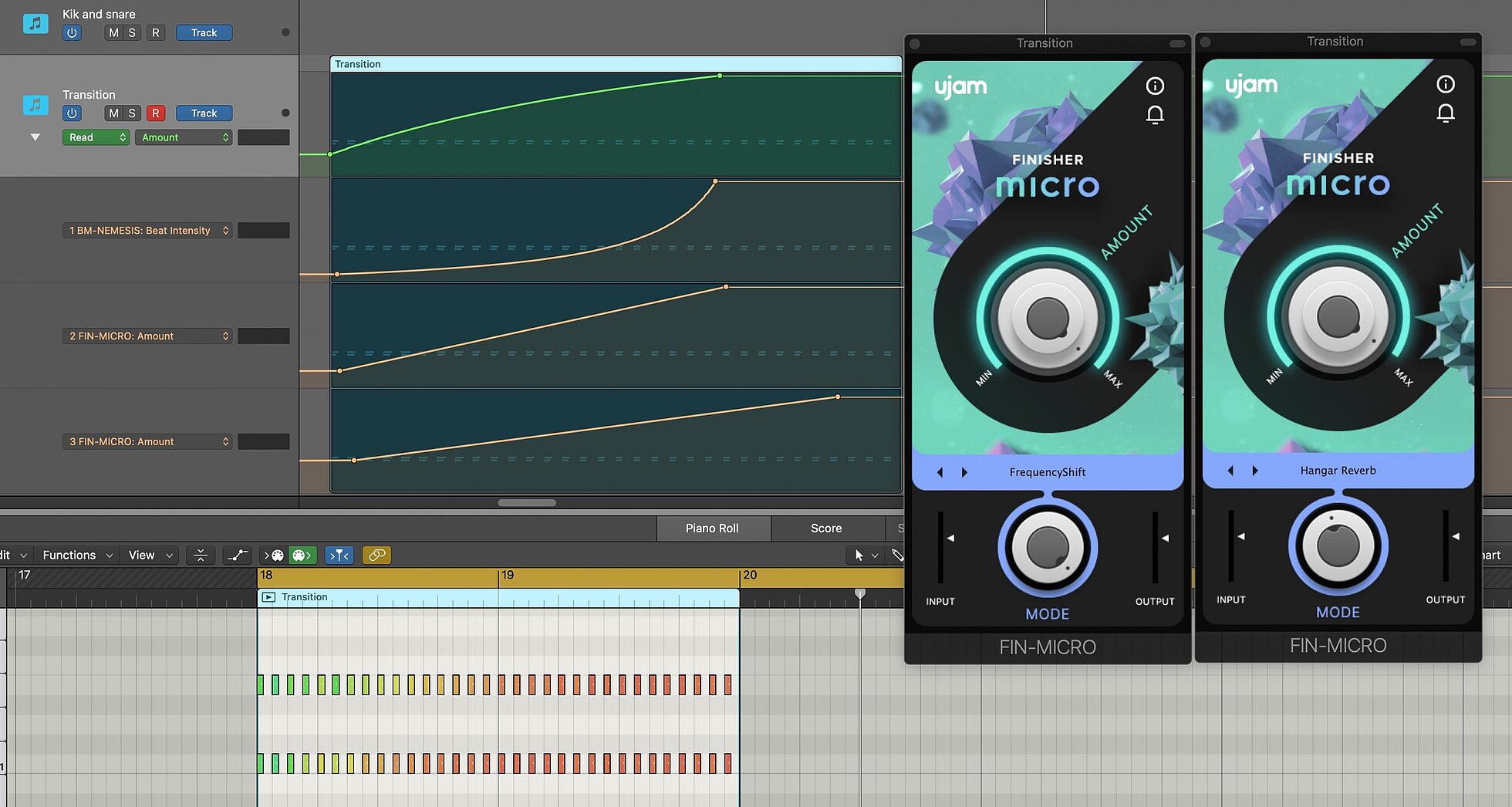Viewport: 1512px width, 807px height.
Task: Click bar 19 in Piano Roll ruler
Action: [507, 575]
